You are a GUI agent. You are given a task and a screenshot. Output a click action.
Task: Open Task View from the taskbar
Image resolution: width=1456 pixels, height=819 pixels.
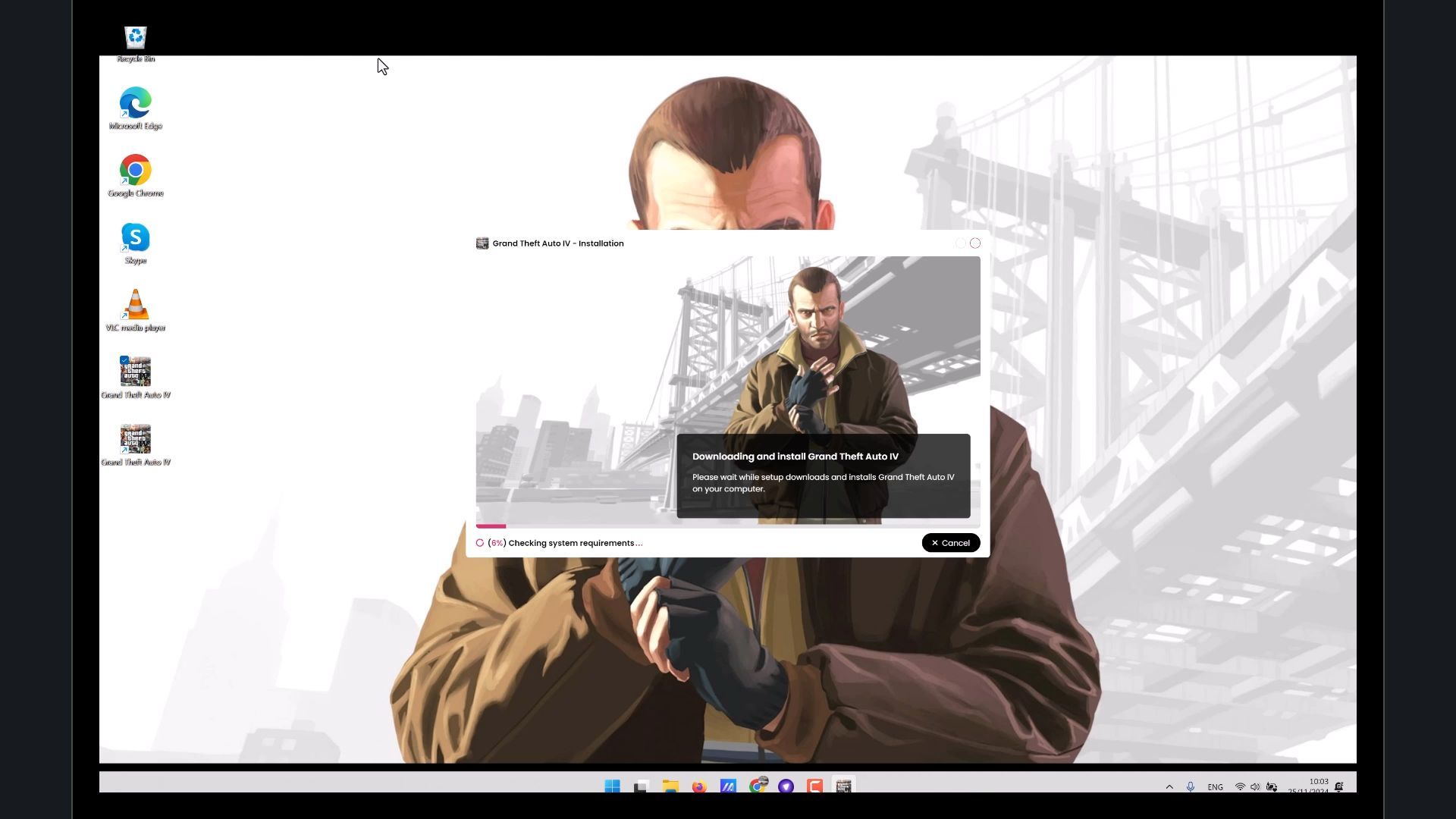pos(642,786)
